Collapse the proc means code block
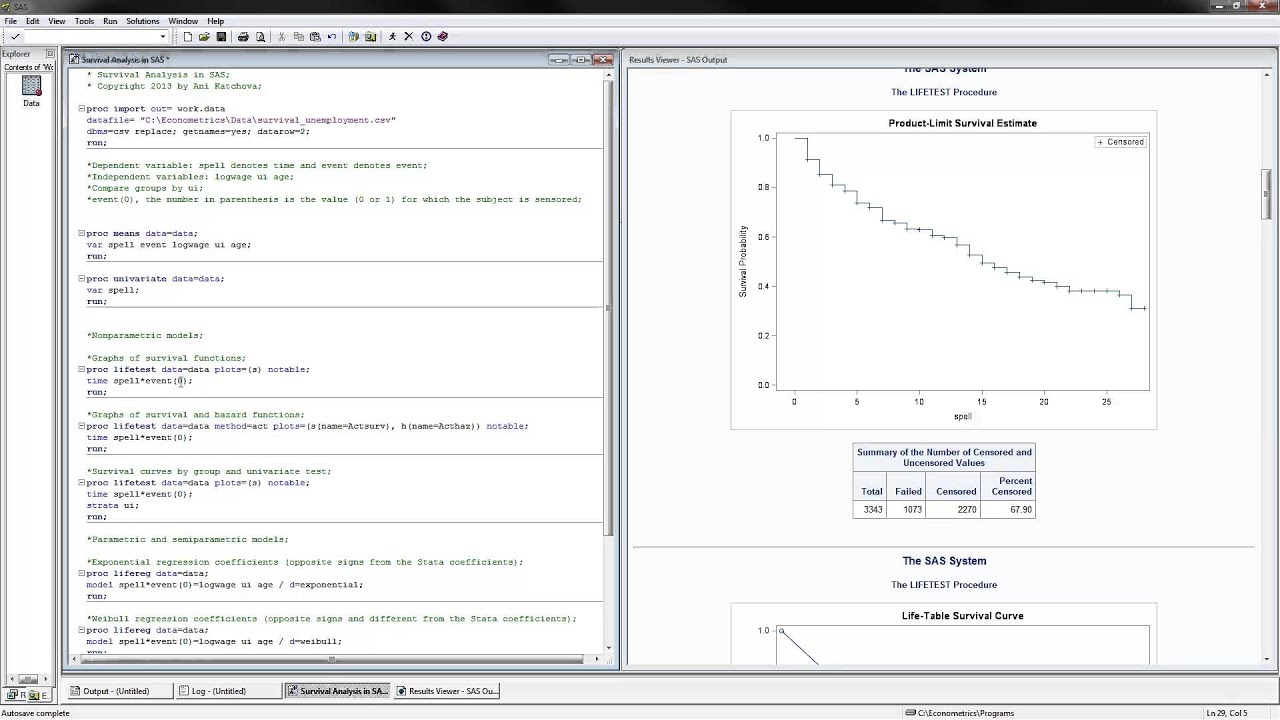This screenshot has height=720, width=1280. click(82, 233)
